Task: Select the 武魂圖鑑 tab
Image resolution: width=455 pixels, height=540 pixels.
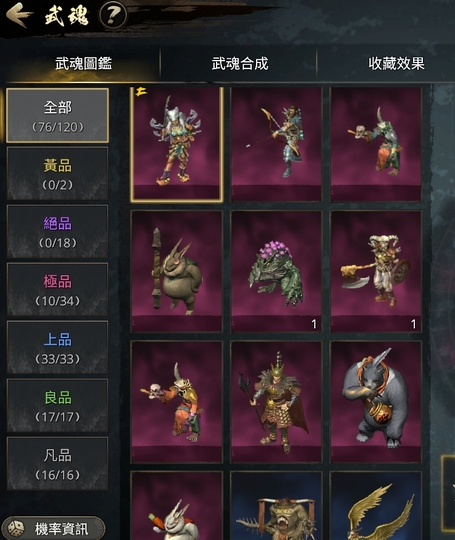Action: [83, 63]
